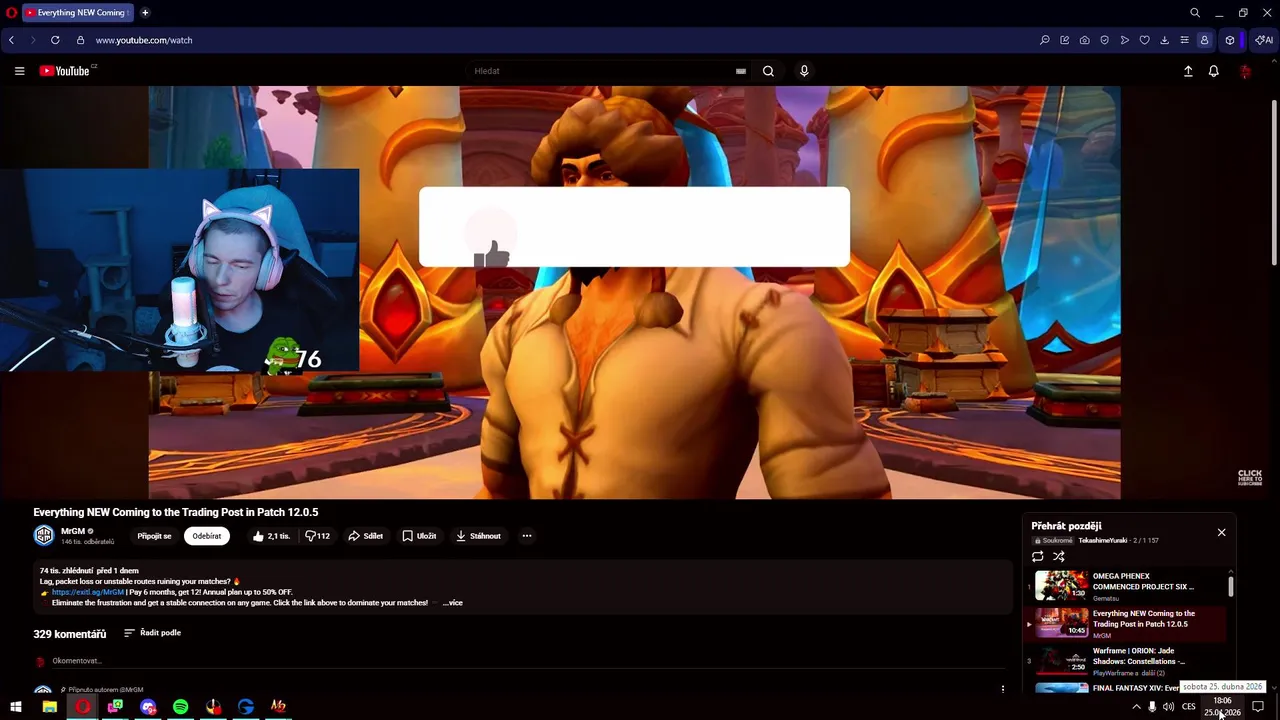The image size is (1280, 720).
Task: Toggle playlist shuffle in Přehrát později
Action: (x=1059, y=556)
